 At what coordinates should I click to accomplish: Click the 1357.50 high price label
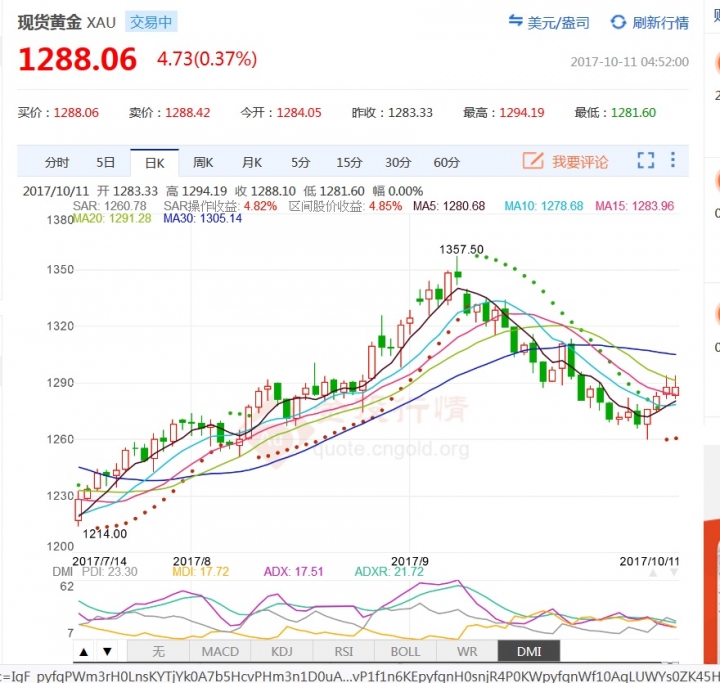pyautogui.click(x=461, y=249)
